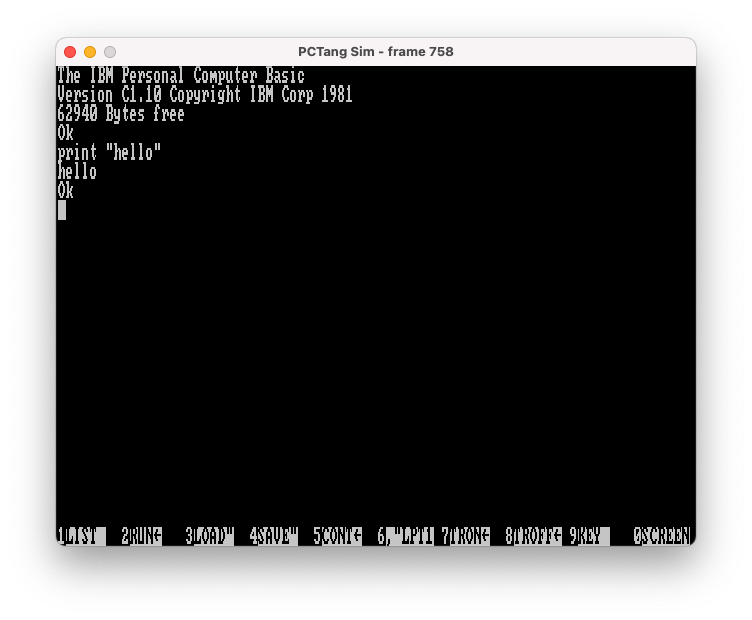
Task: Click the '2RUN' function key label
Action: coord(141,536)
